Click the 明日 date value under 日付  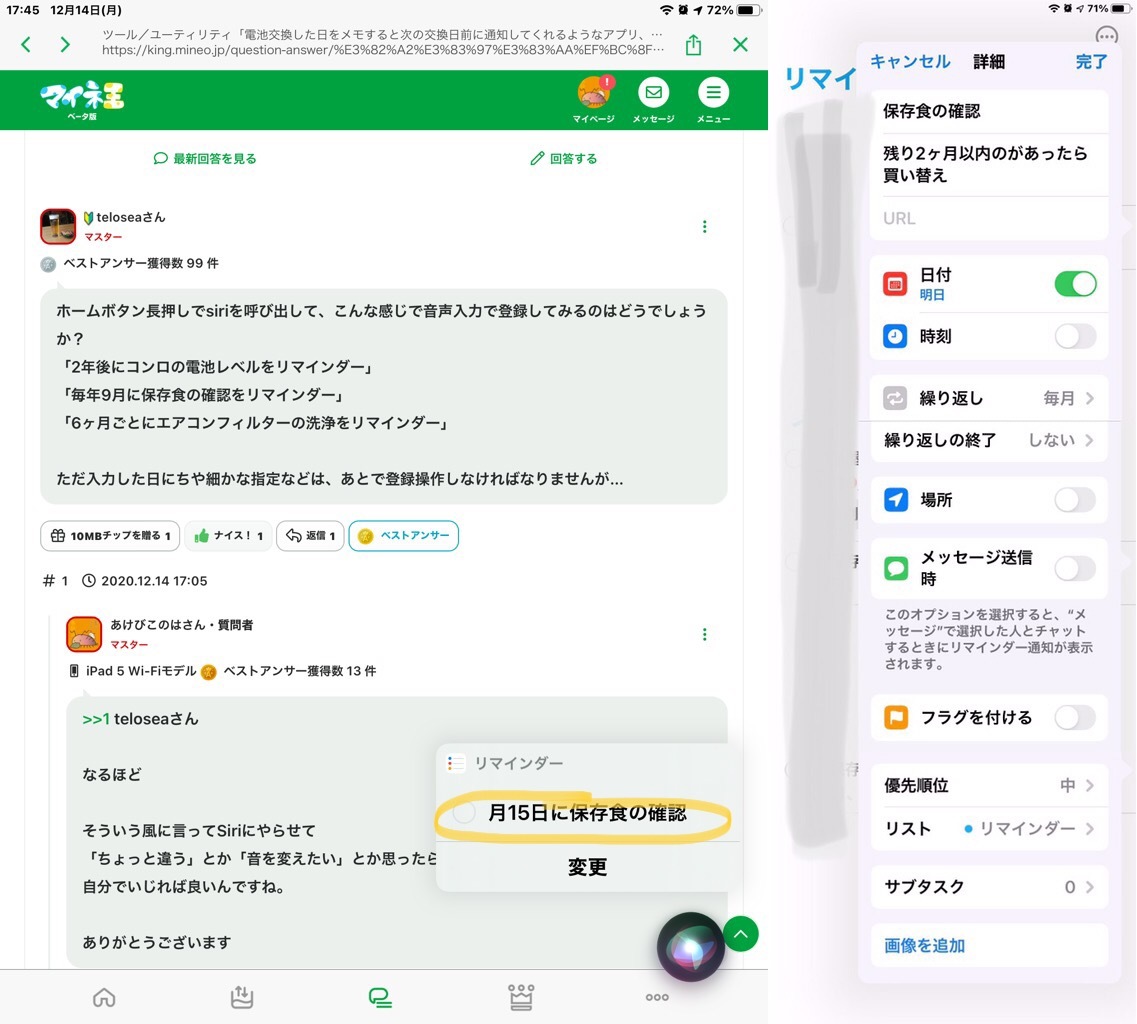[932, 295]
